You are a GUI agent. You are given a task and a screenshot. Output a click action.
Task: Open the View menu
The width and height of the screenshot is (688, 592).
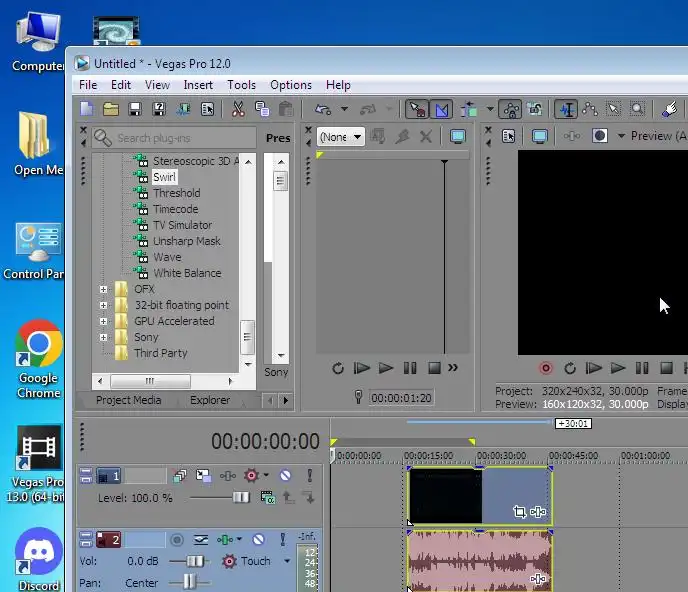(157, 85)
